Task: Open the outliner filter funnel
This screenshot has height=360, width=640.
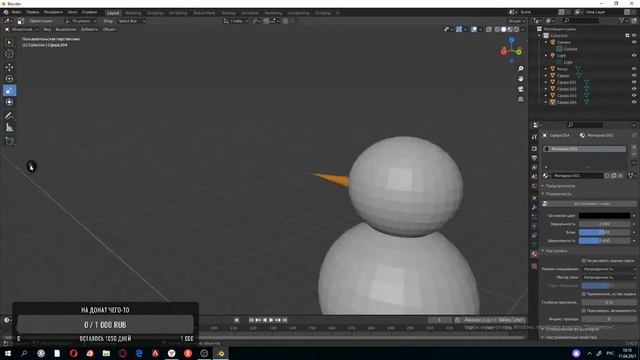Action: 622,20
